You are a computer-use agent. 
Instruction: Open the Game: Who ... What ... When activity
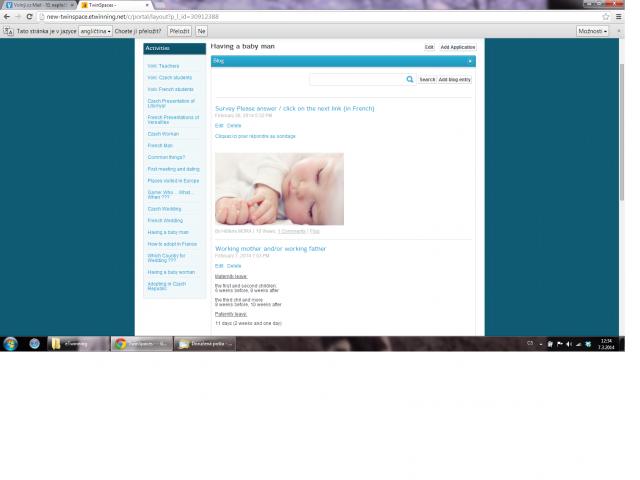pos(171,195)
